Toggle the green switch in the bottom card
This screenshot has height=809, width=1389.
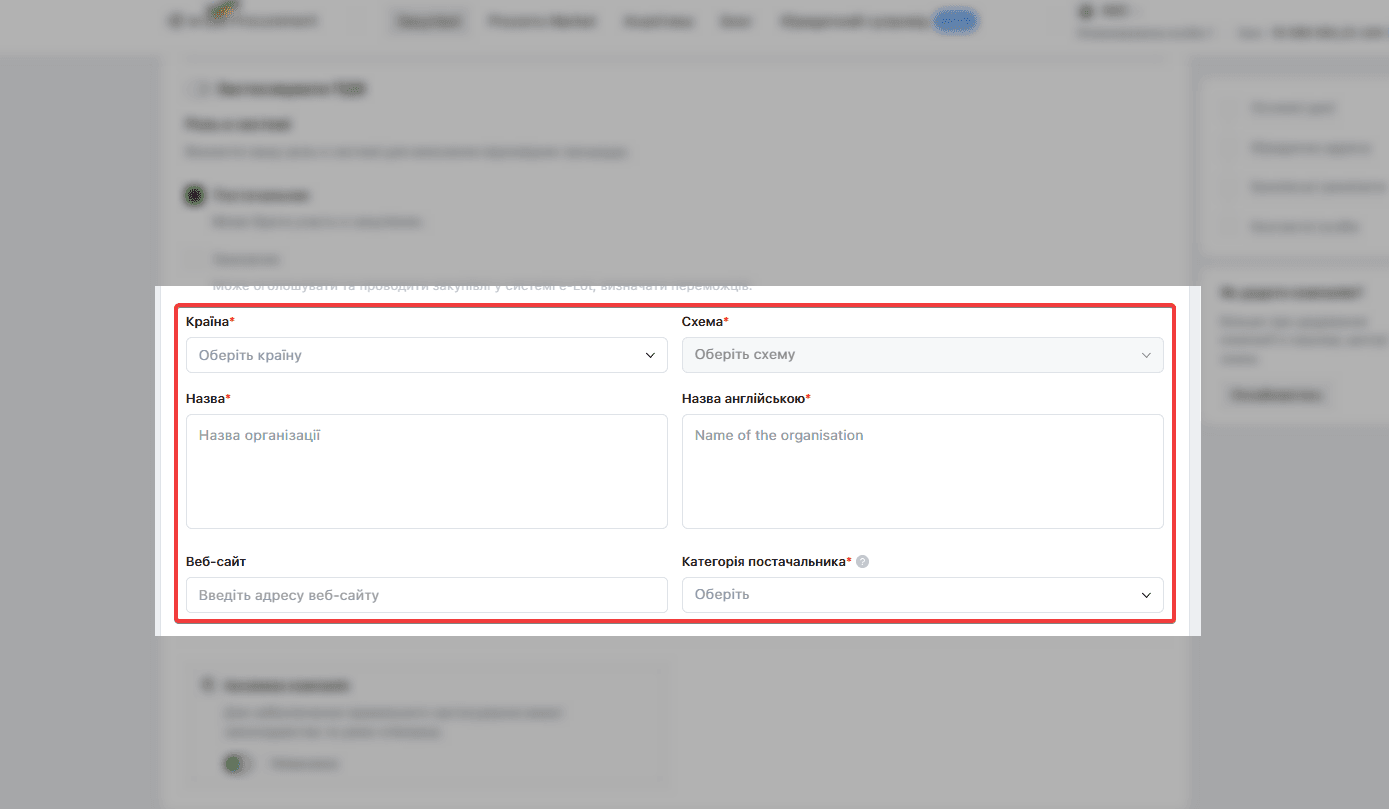[237, 764]
